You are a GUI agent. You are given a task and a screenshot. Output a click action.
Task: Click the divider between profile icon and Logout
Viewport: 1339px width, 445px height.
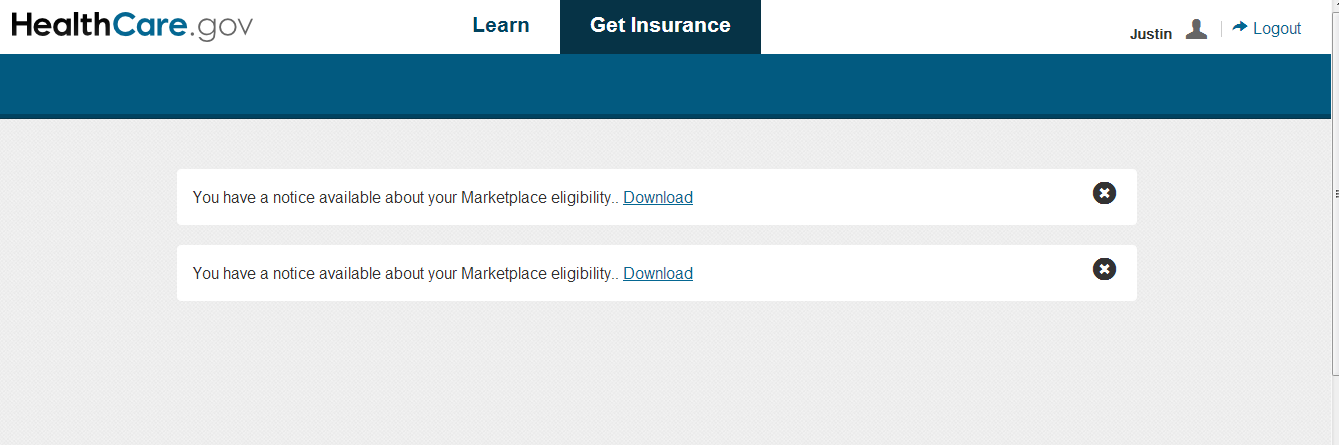[x=1221, y=29]
